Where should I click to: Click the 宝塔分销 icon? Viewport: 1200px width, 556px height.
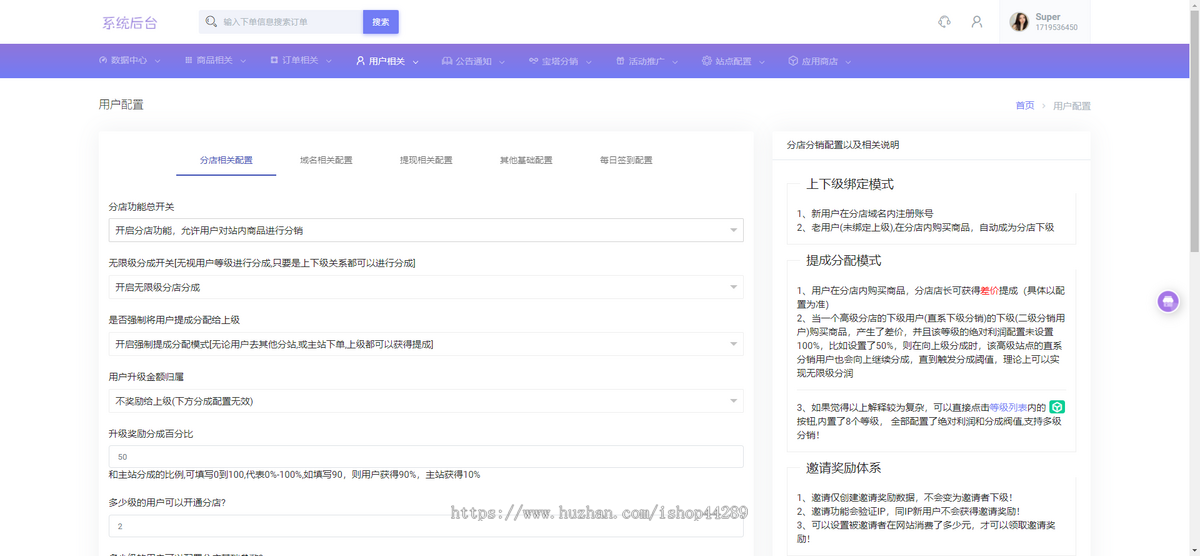click(x=534, y=60)
